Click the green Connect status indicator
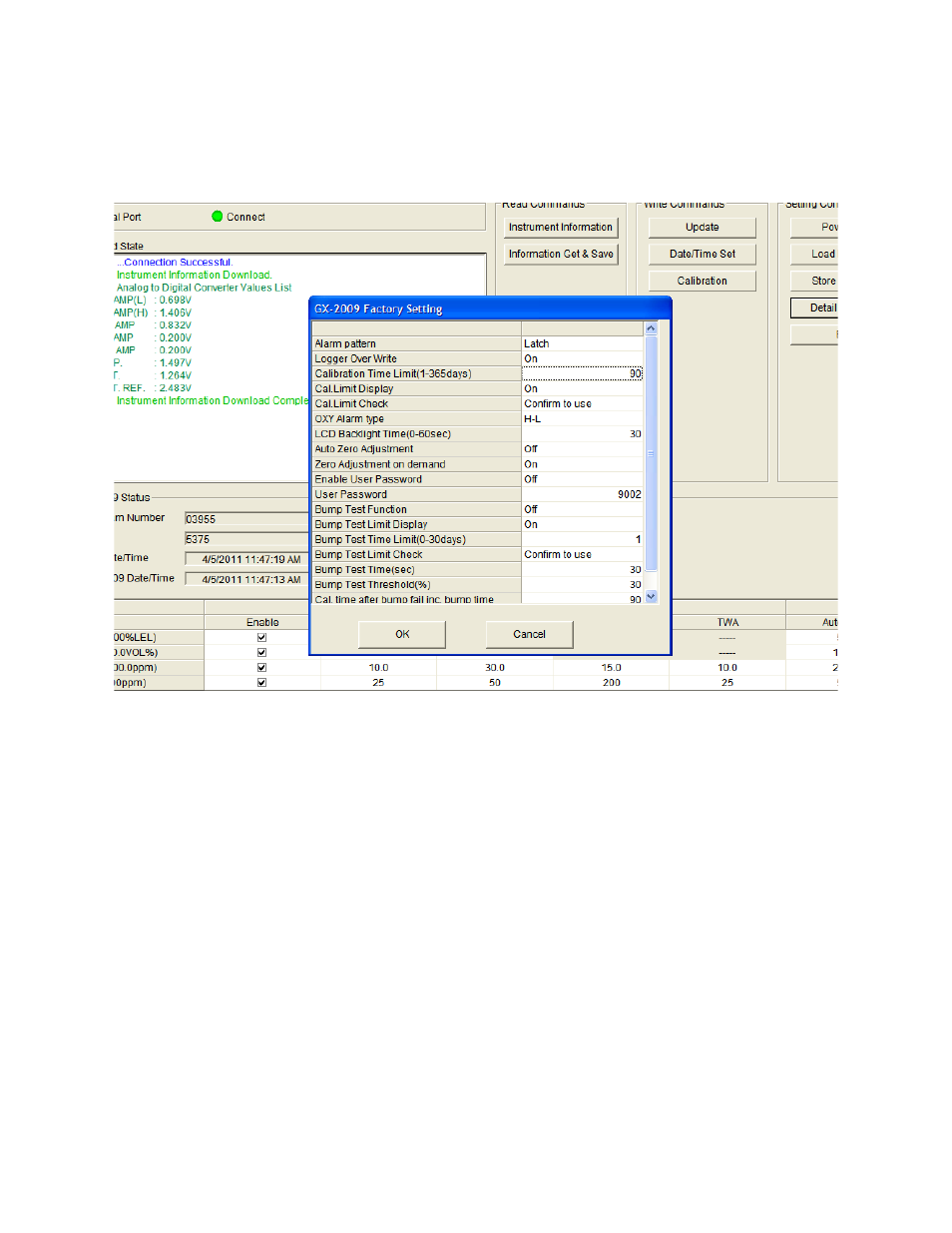 click(217, 217)
